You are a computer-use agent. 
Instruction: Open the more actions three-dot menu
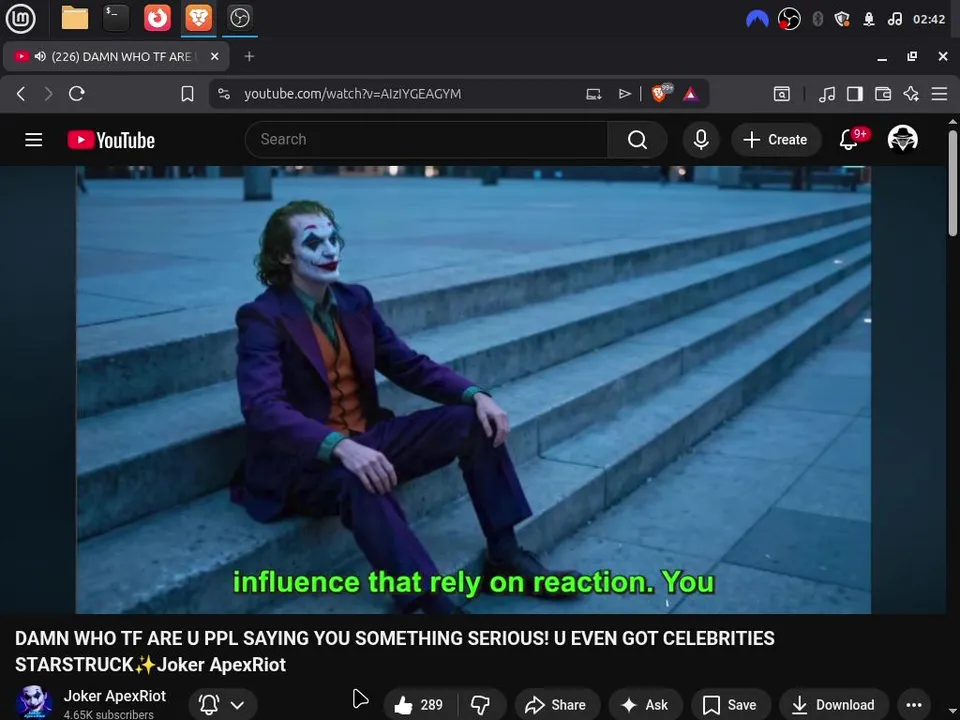click(x=914, y=705)
